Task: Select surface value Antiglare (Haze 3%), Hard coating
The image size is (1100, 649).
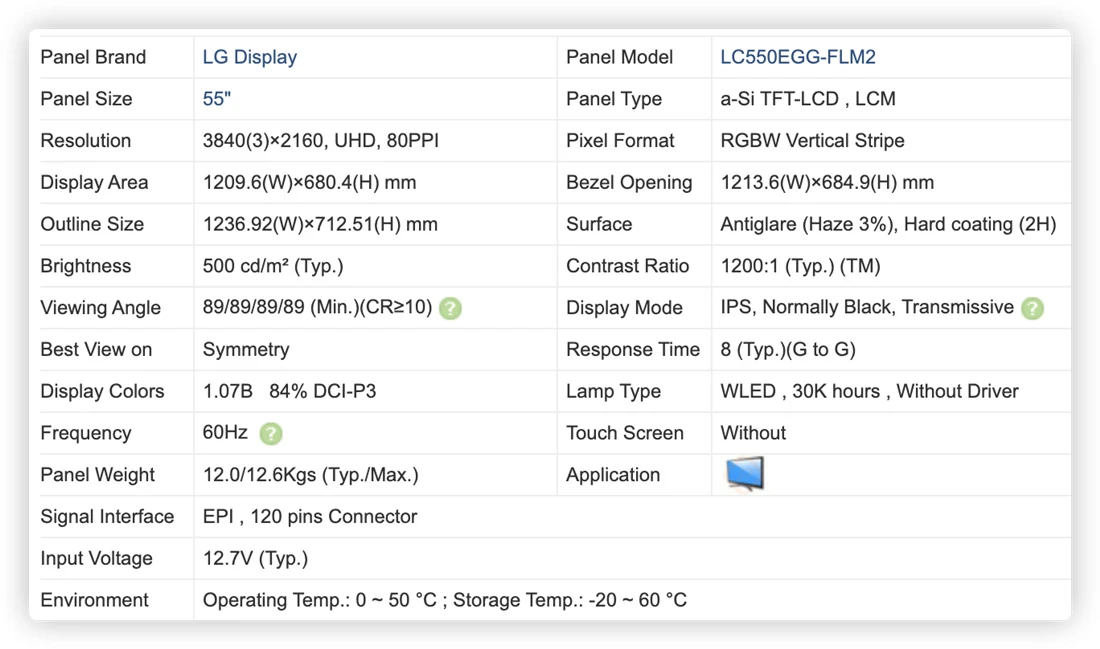Action: tap(888, 225)
